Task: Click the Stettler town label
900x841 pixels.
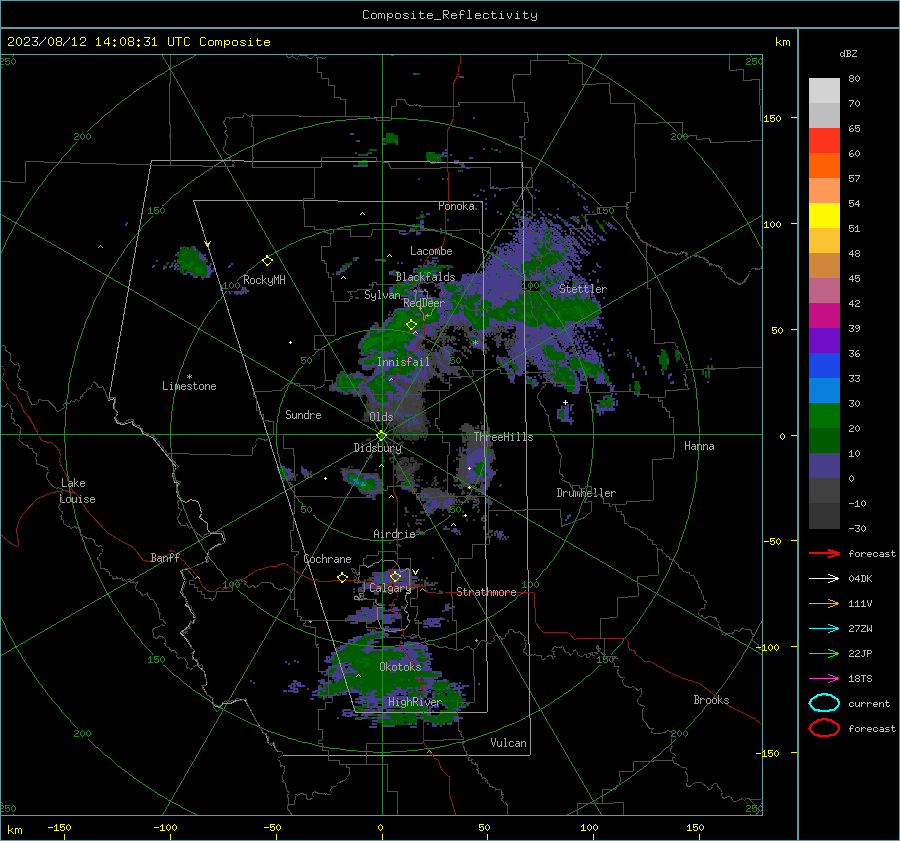Action: pyautogui.click(x=583, y=289)
